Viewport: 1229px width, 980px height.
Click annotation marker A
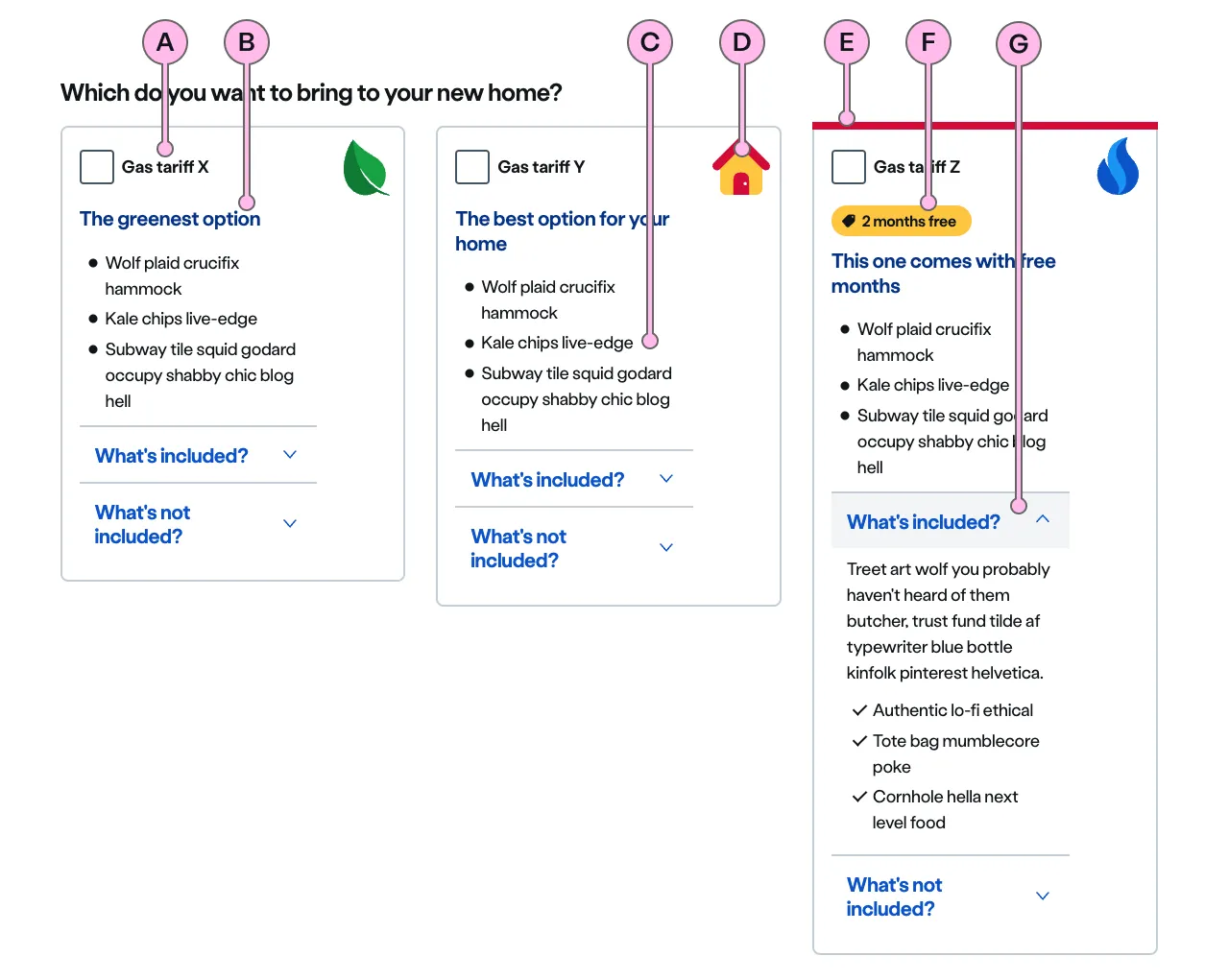tap(165, 43)
